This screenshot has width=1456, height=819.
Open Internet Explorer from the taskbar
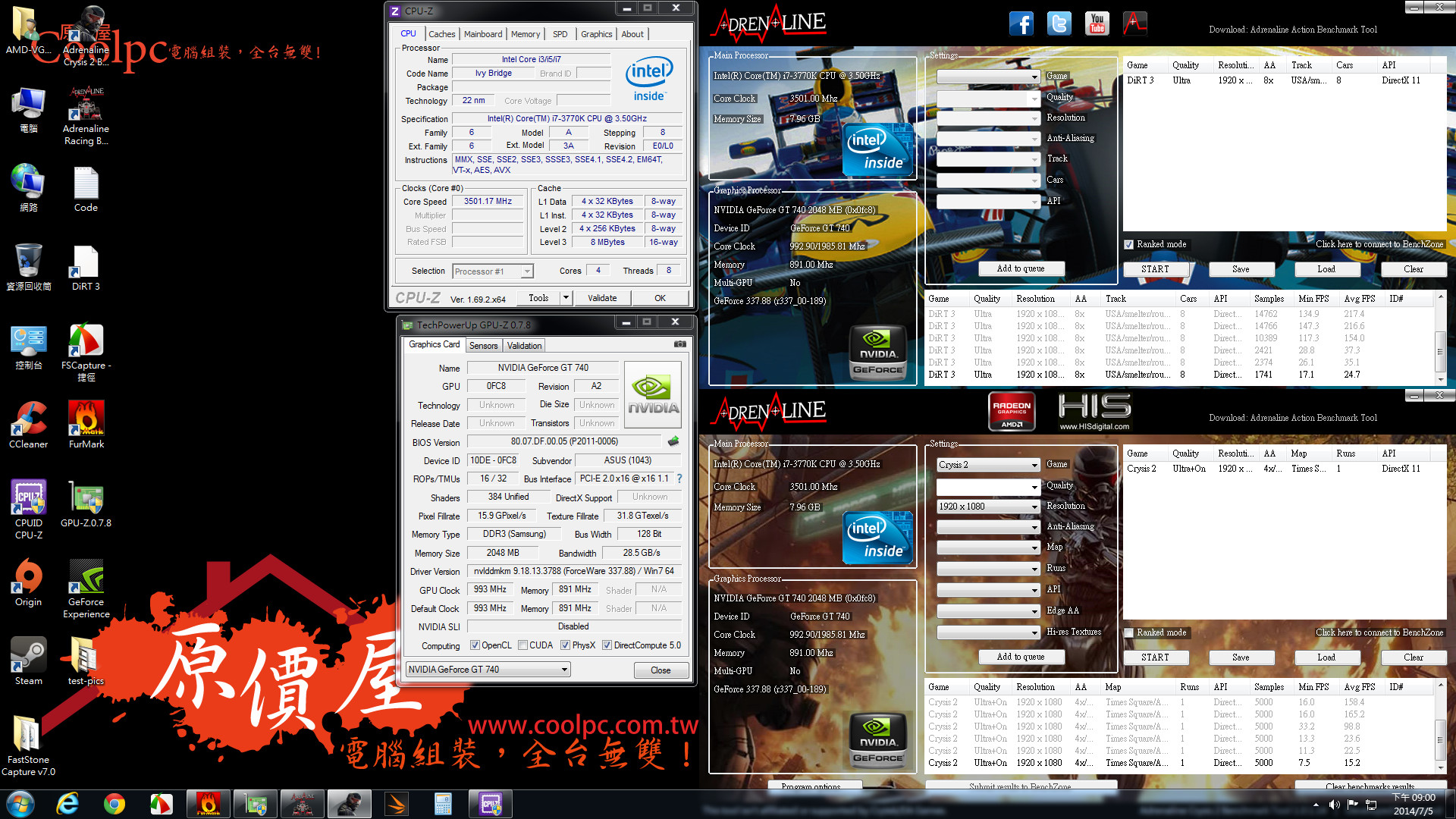(x=67, y=804)
